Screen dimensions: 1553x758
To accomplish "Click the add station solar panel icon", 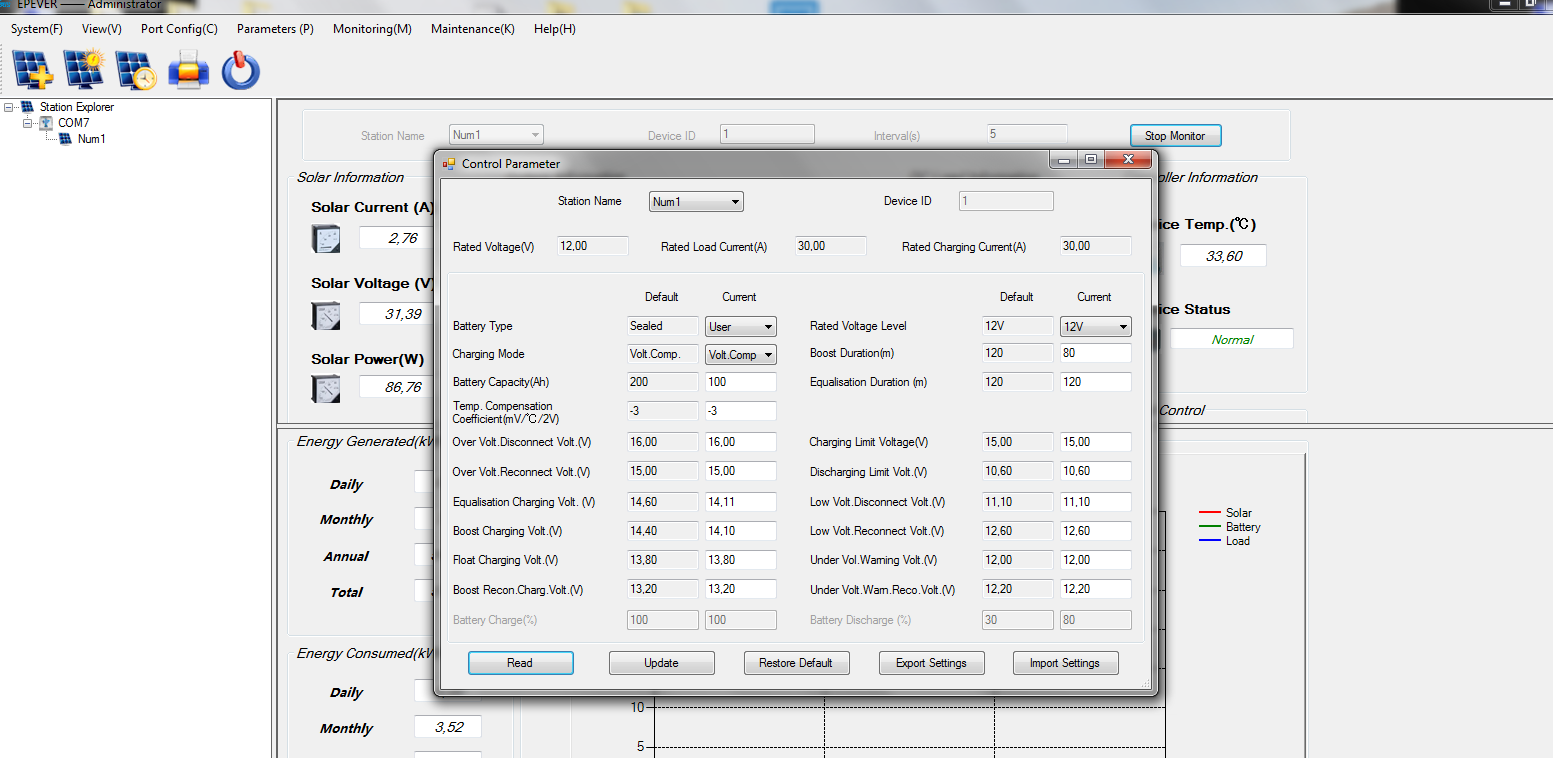I will (33, 70).
